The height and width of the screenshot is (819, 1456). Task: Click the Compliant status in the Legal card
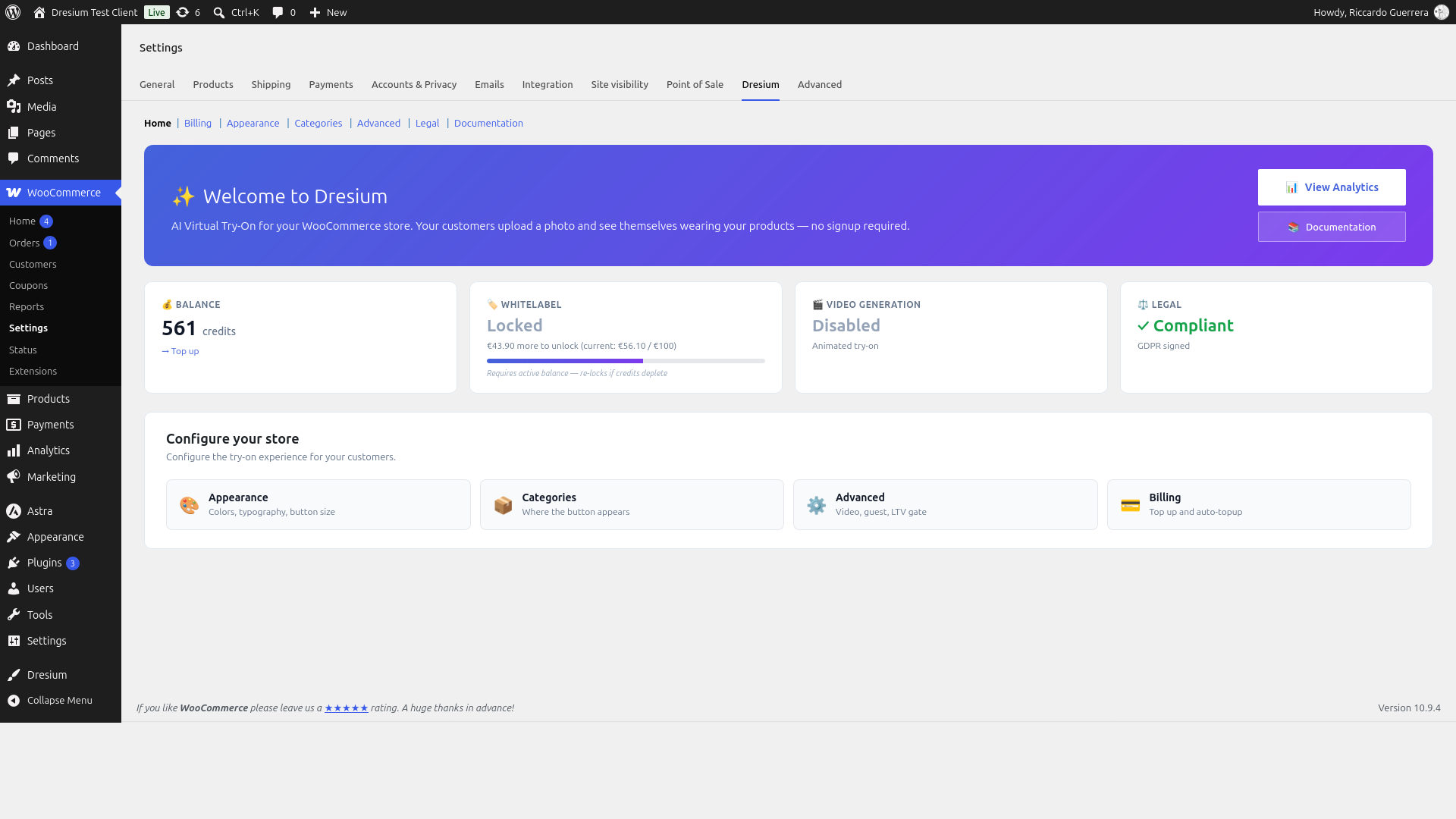point(1185,325)
